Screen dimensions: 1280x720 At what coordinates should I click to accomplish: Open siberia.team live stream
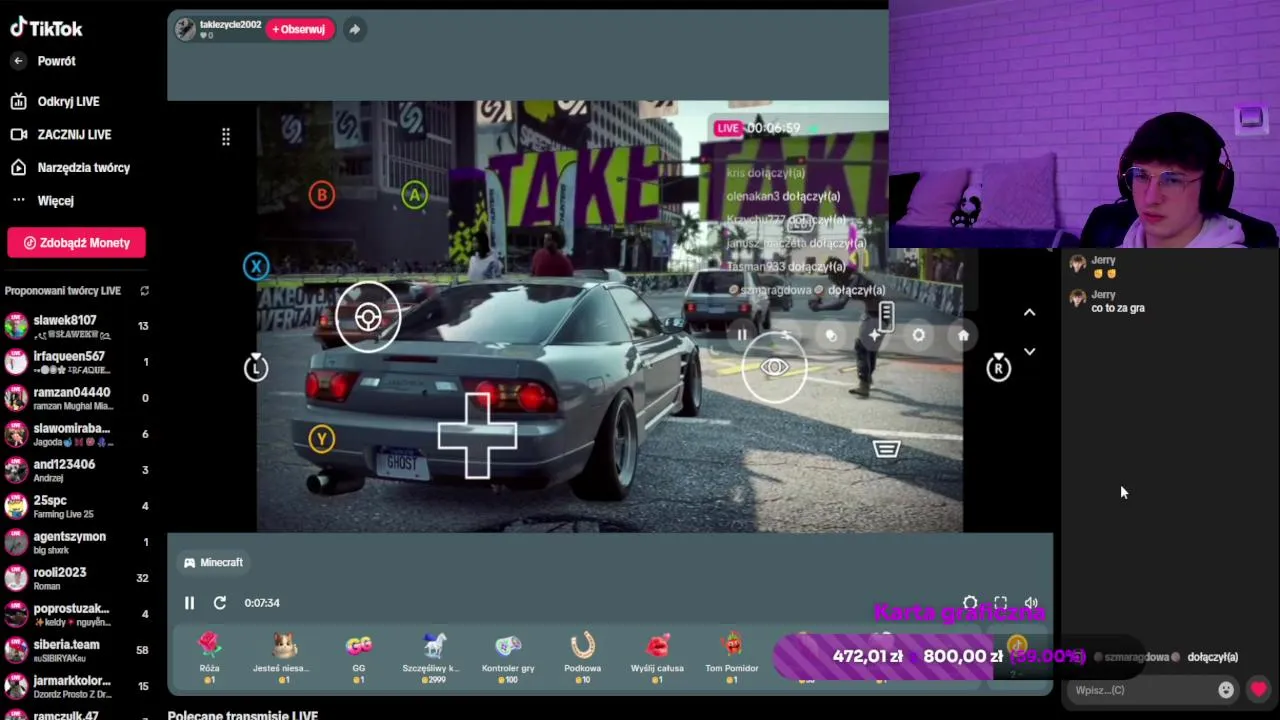pyautogui.click(x=76, y=651)
